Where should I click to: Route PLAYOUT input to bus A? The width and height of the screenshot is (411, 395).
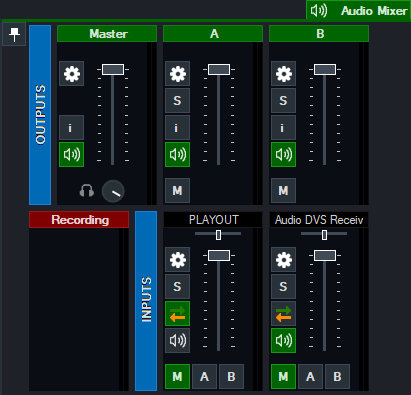(x=204, y=377)
